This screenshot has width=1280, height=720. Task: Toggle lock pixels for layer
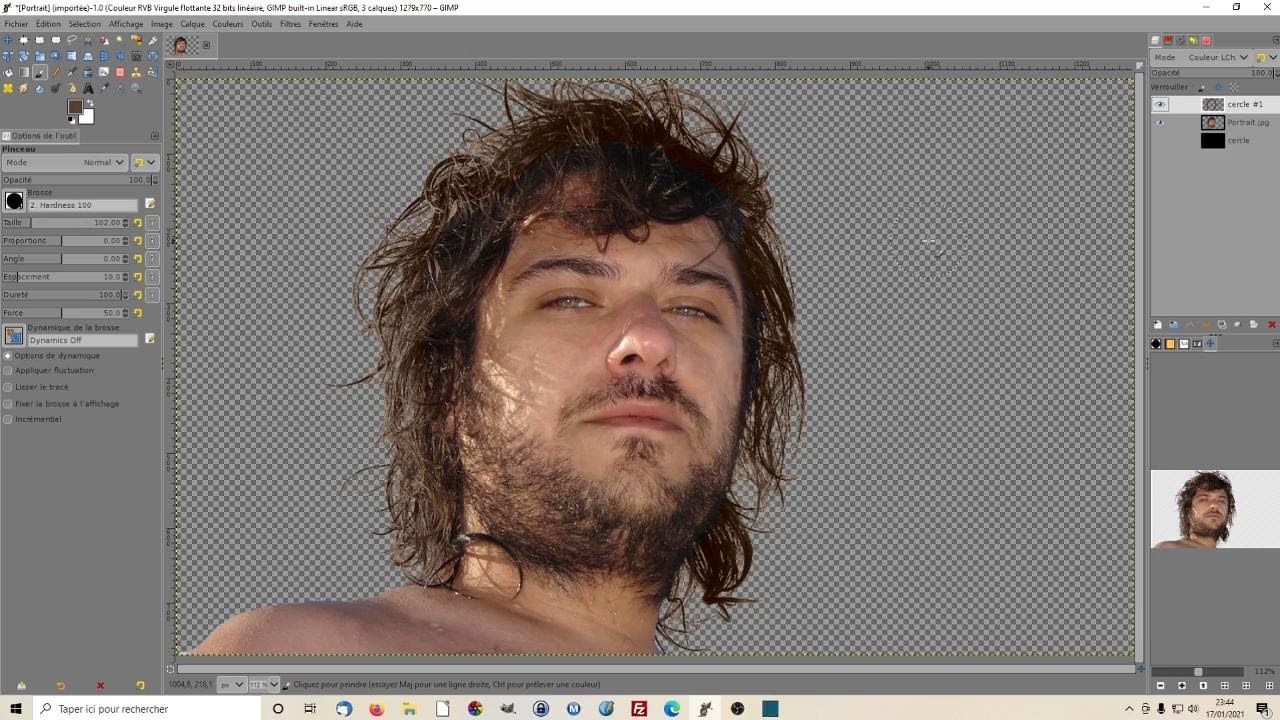[1202, 88]
